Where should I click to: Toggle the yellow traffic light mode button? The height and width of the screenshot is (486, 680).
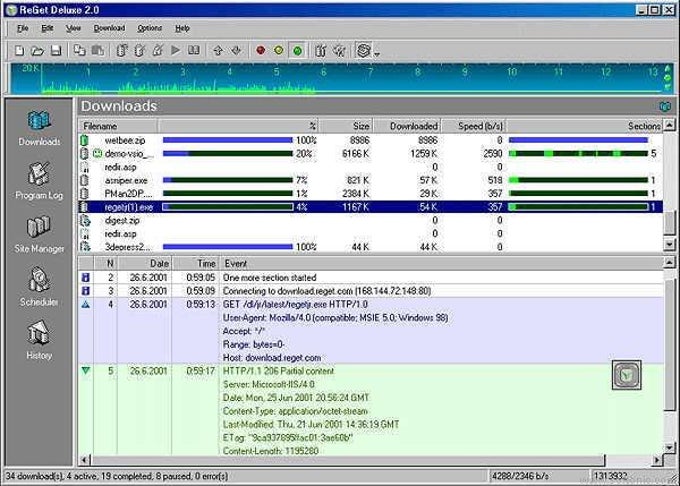click(x=279, y=49)
